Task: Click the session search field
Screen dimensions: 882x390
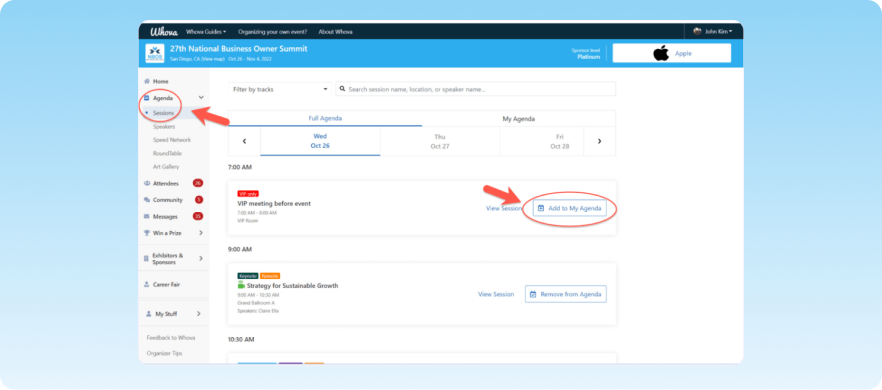Action: pos(475,89)
